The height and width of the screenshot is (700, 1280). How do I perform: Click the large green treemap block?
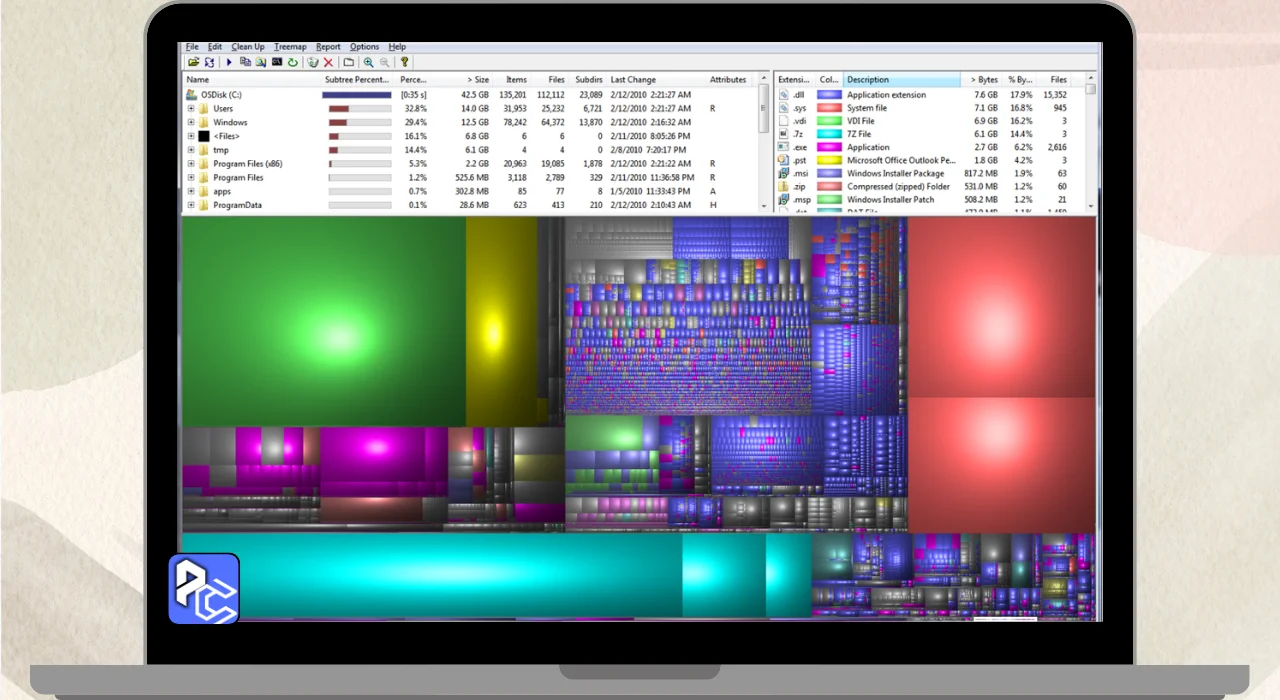[324, 322]
